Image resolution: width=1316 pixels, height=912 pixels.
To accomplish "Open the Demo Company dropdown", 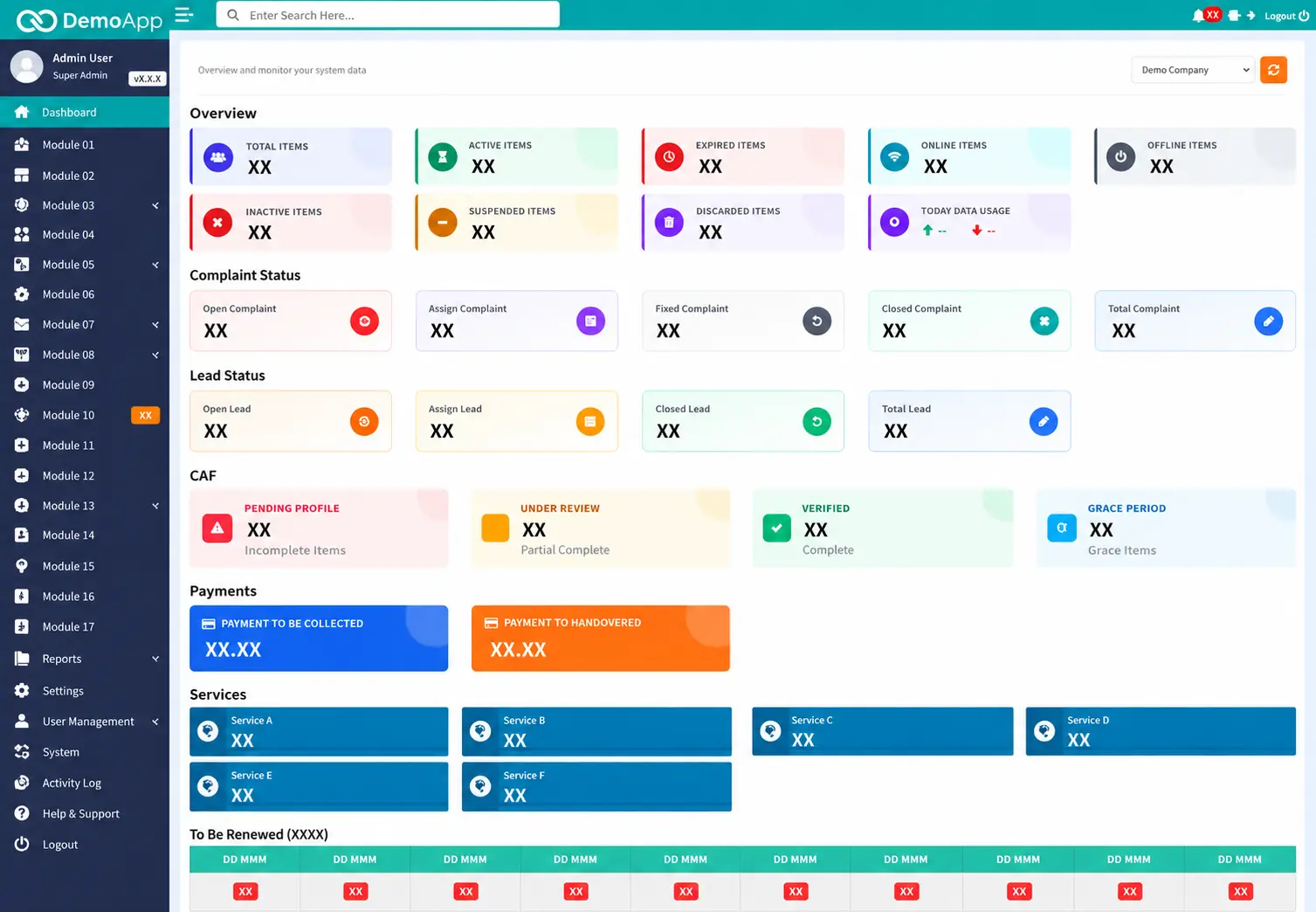I will coord(1194,70).
